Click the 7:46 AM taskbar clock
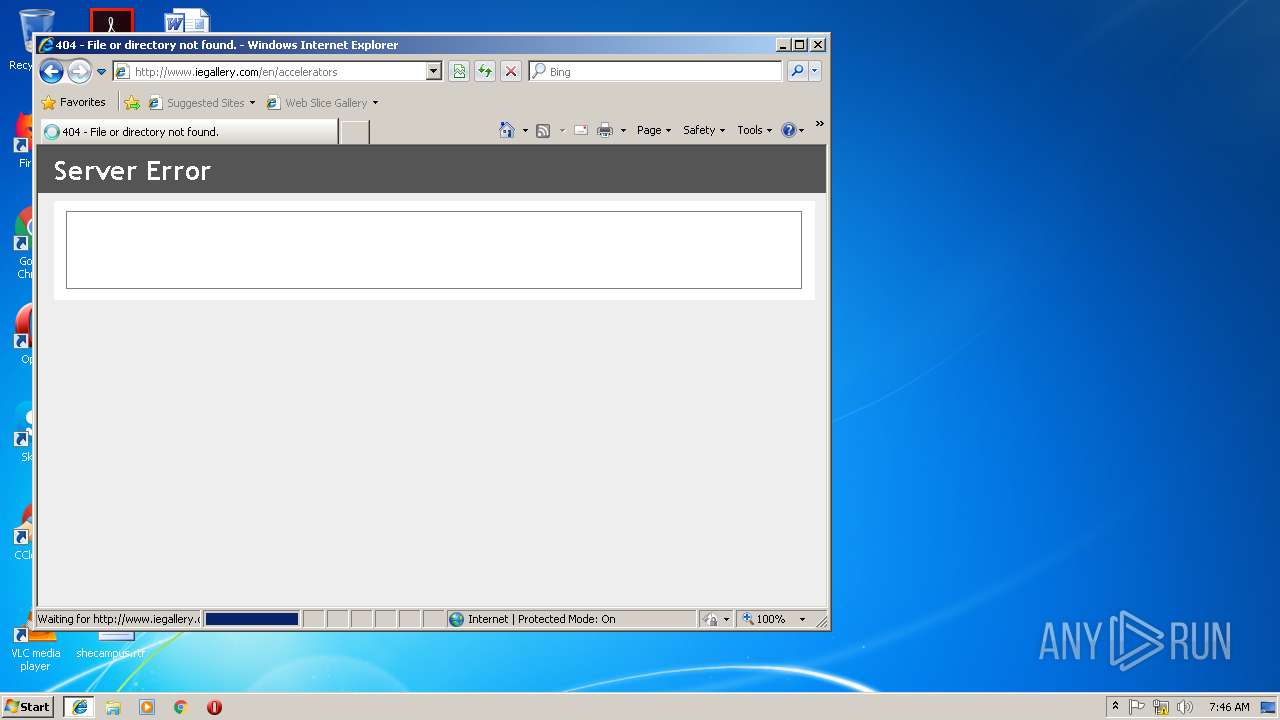Image resolution: width=1280 pixels, height=720 pixels. (x=1229, y=707)
